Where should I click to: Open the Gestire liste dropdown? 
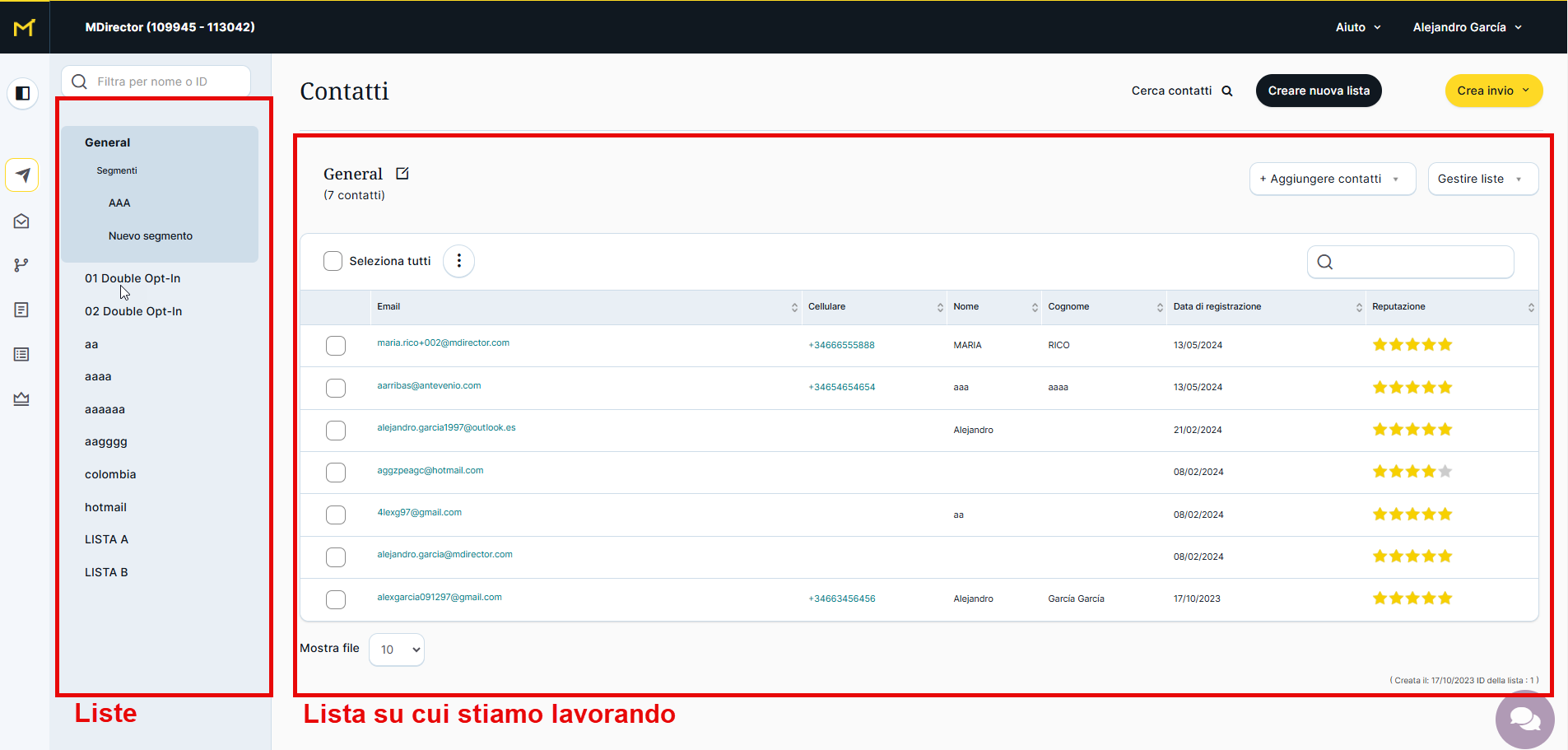tap(1482, 179)
